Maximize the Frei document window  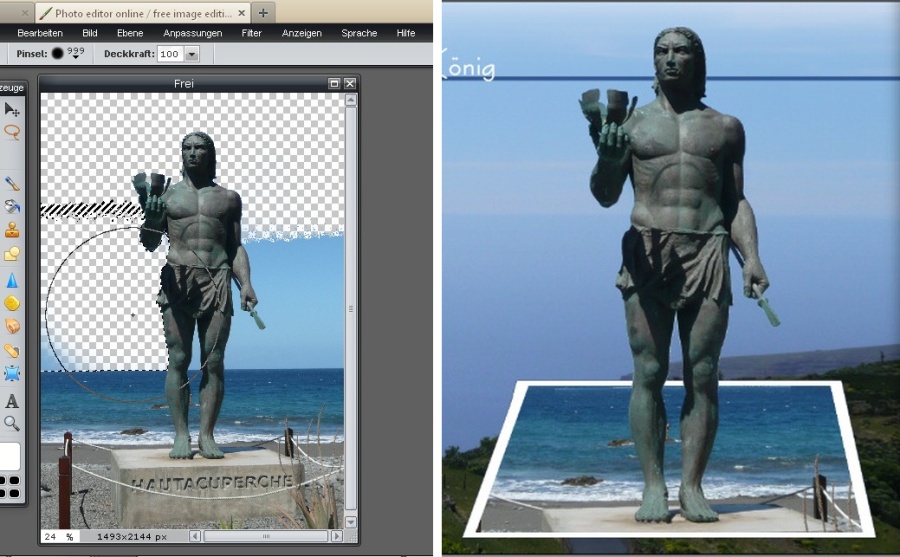point(334,84)
